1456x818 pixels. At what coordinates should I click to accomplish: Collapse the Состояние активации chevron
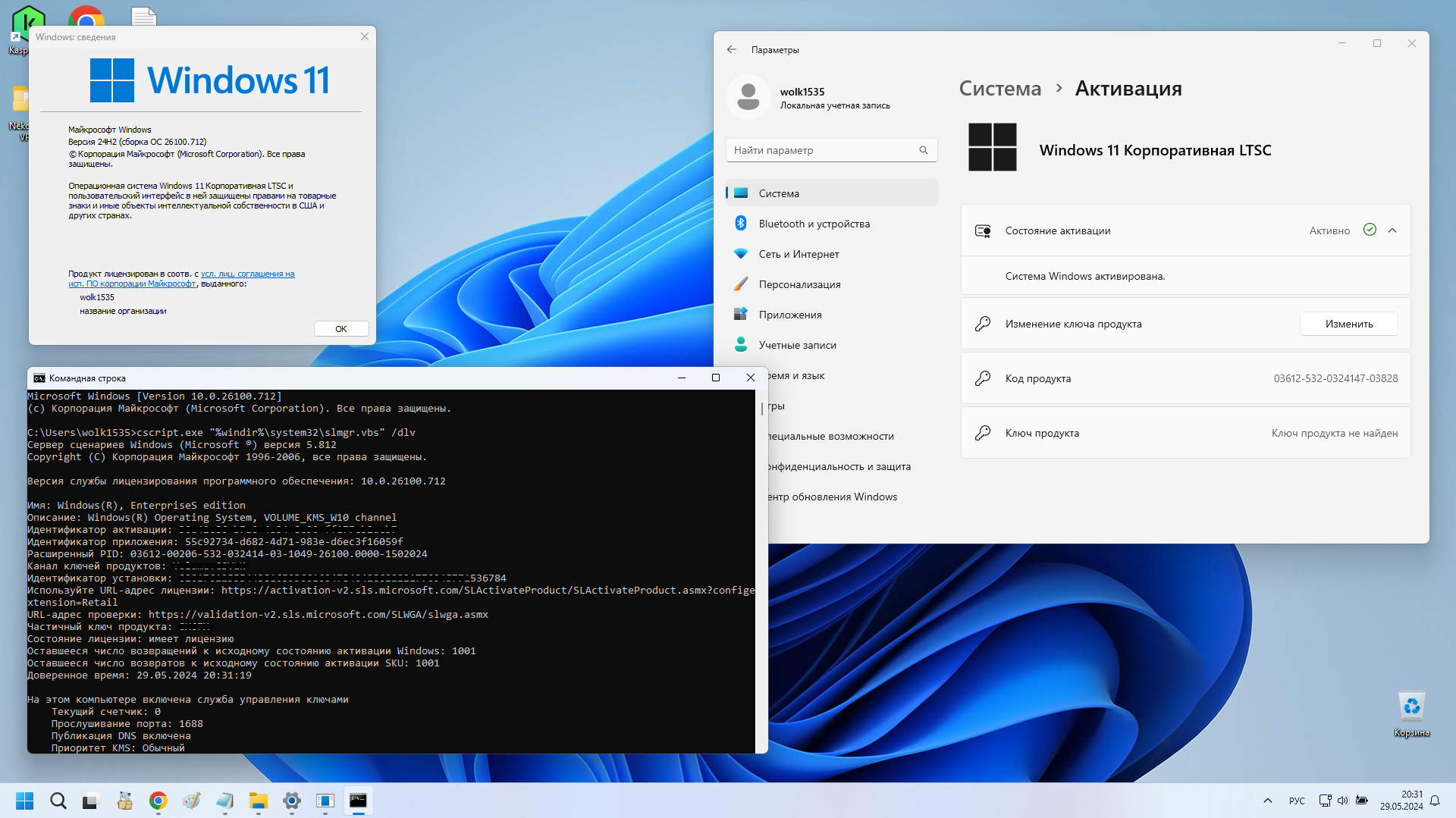1392,230
